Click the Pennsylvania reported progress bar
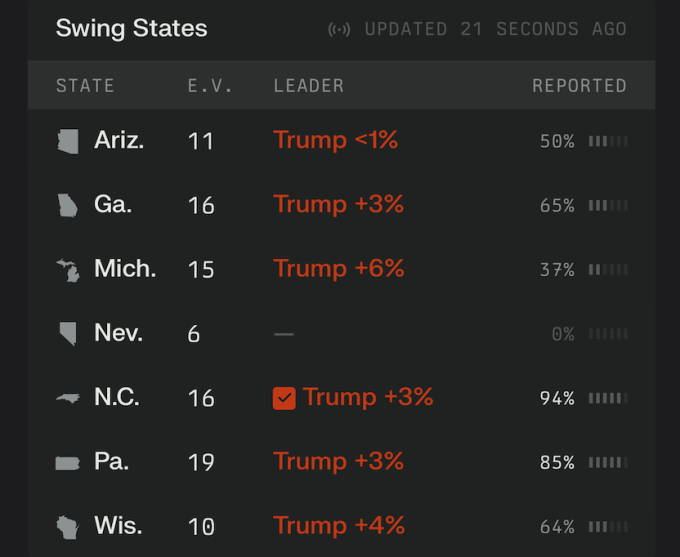Viewport: 680px width, 557px height. tap(608, 463)
